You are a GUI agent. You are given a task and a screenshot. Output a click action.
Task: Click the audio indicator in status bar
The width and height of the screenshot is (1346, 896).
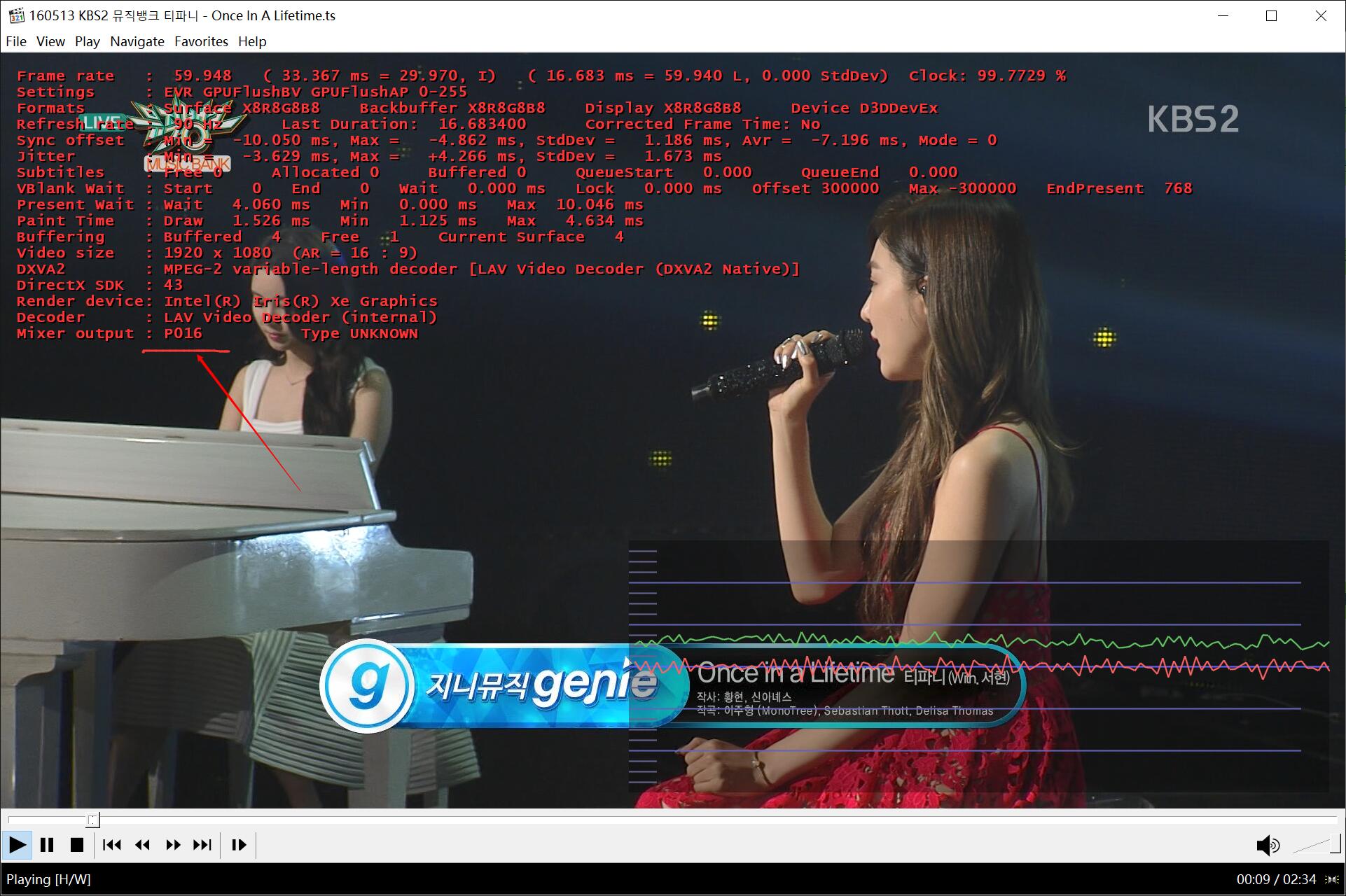(x=1331, y=879)
